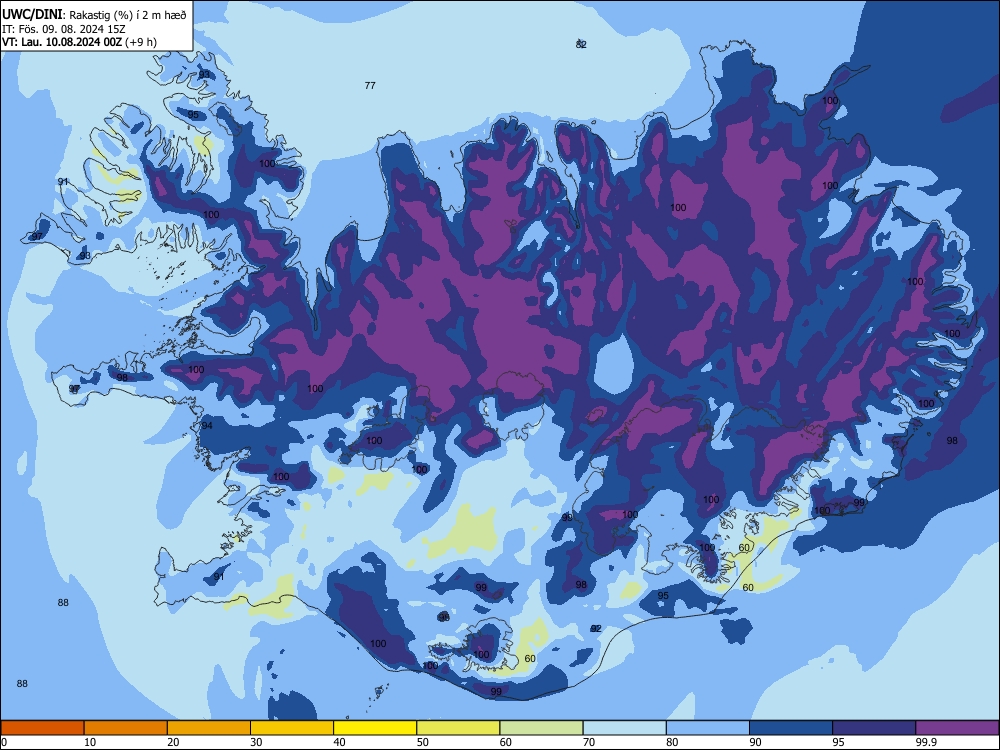Click the "Rakastig (%) í 2 m hæð" label
This screenshot has height=750, width=1000.
[x=128, y=15]
